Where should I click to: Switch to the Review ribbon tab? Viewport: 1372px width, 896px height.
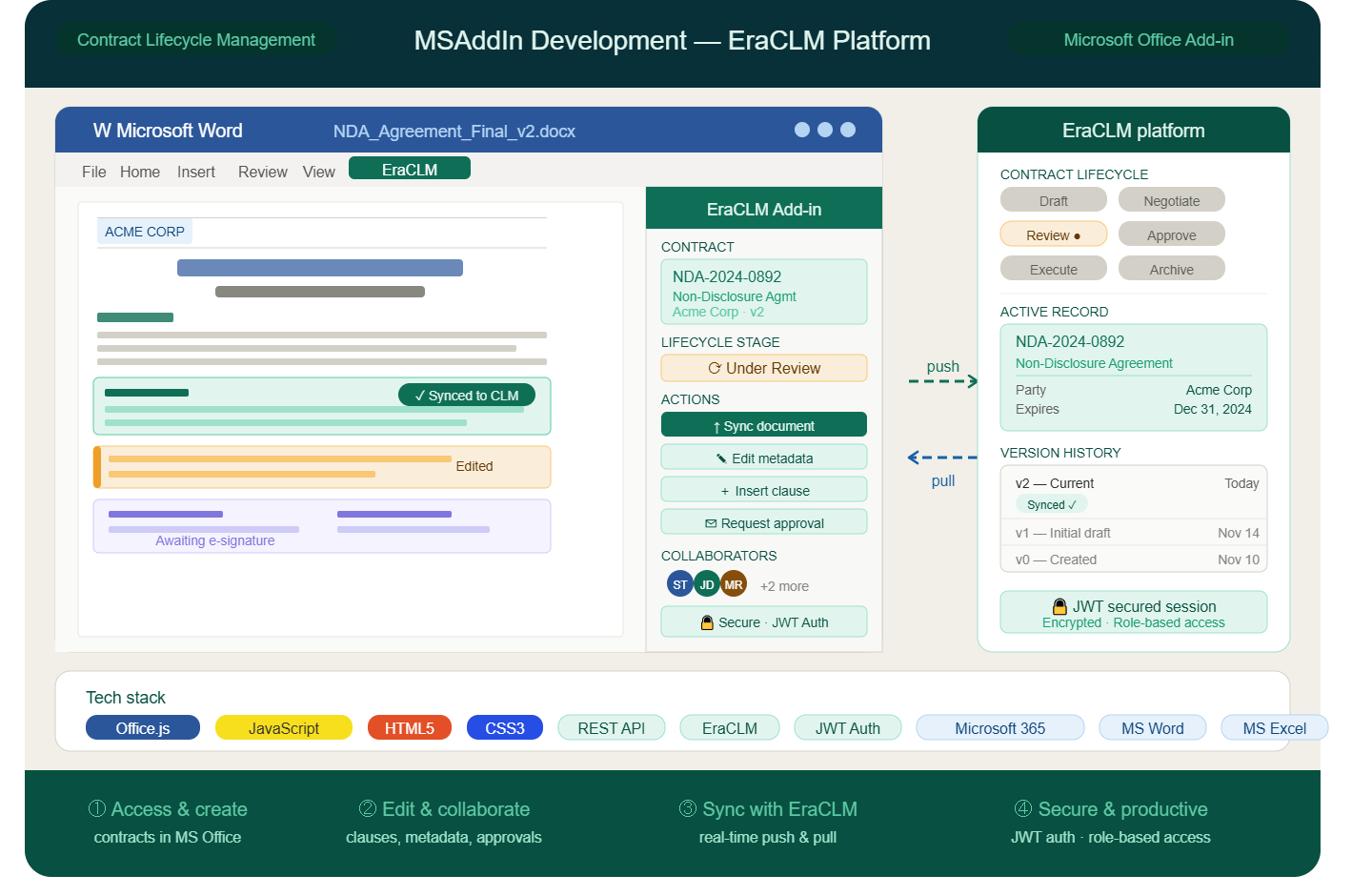[263, 172]
